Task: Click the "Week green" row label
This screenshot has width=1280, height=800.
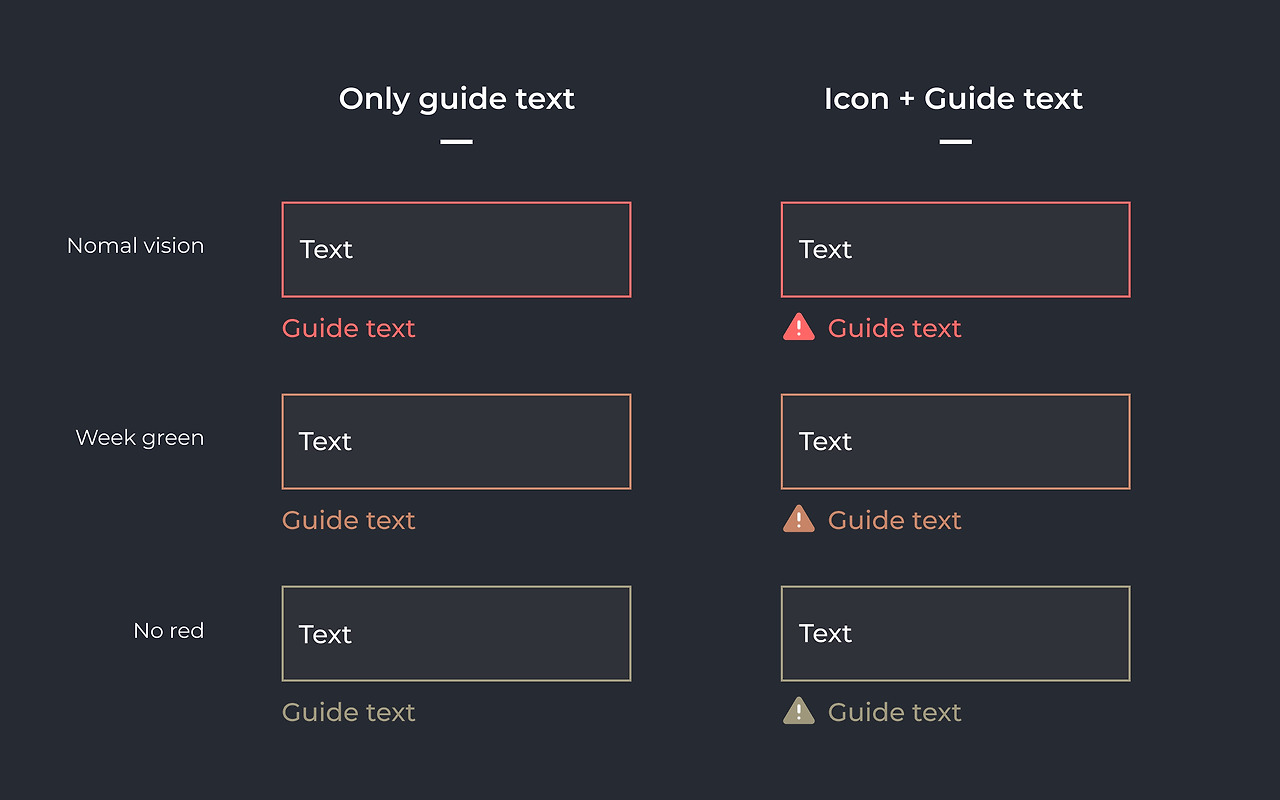Action: [139, 438]
